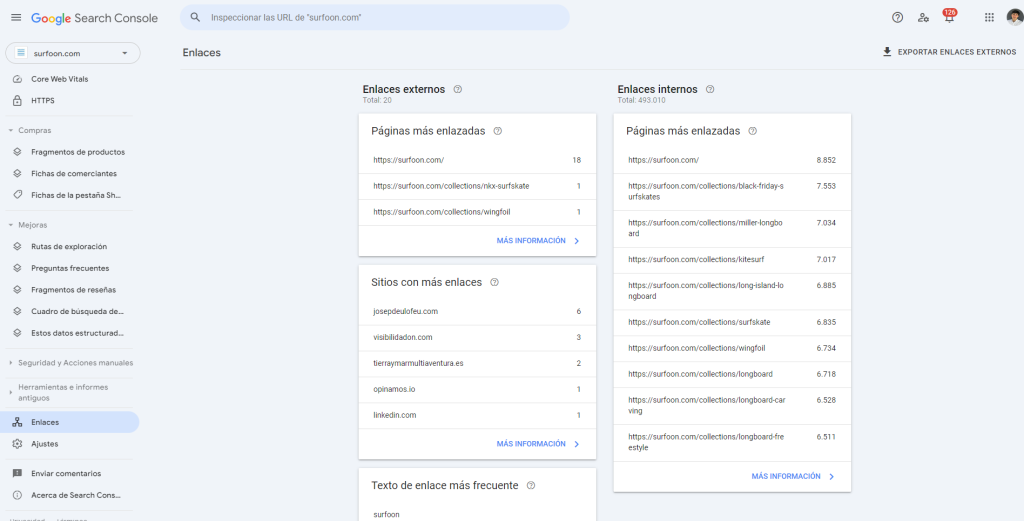
Task: Open Core Web Vitals report
Action: [62, 79]
